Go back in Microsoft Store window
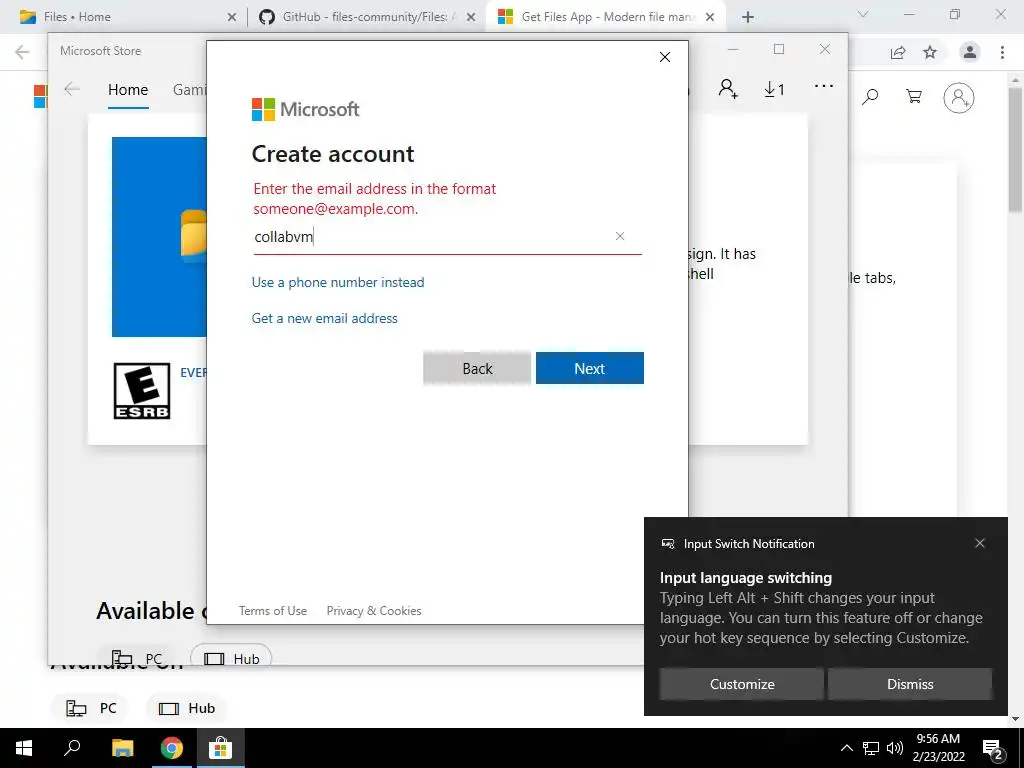1024x768 pixels. (x=72, y=89)
